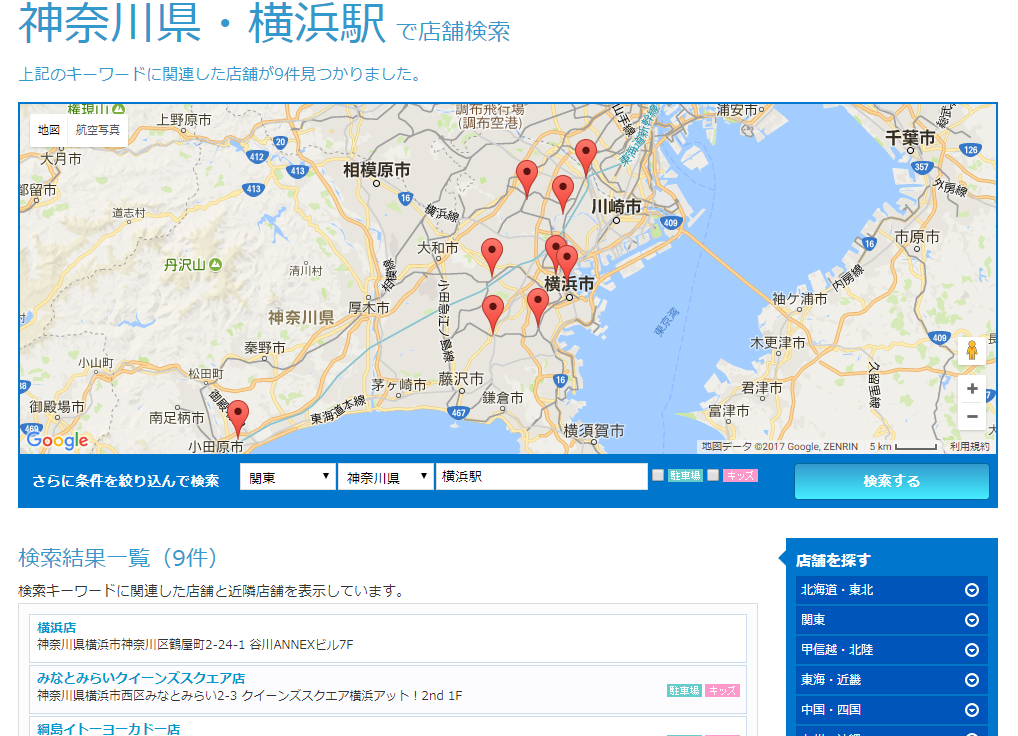Open みなとみらいクイーンズスクエア店 link
This screenshot has width=1018, height=736.
coord(141,678)
